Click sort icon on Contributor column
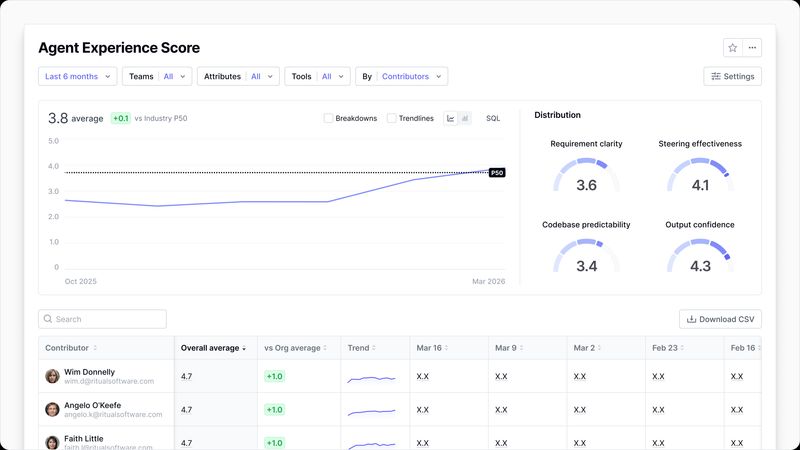This screenshot has width=800, height=450. coord(95,348)
